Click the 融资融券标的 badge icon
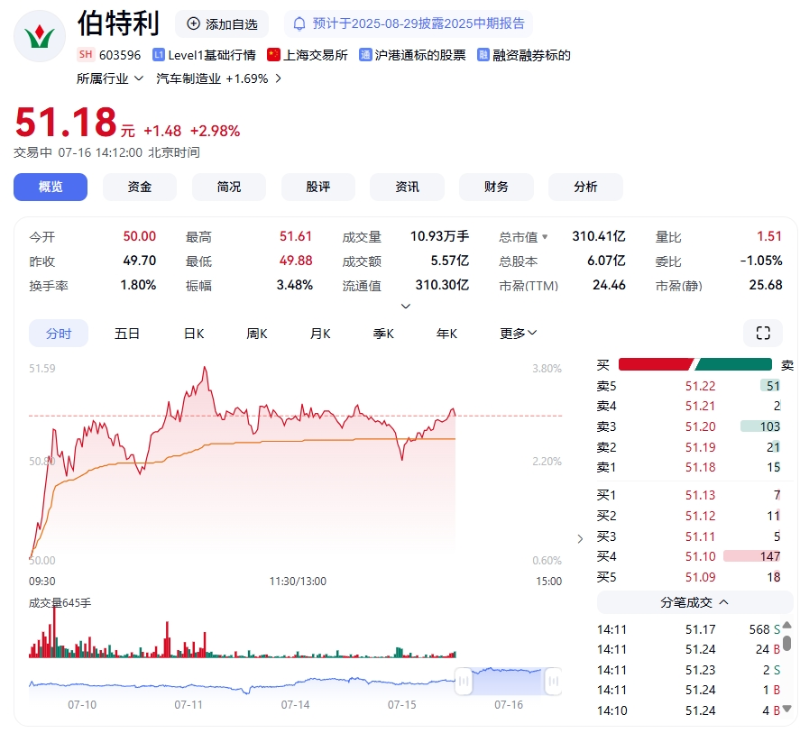Viewport: 800px width, 733px height. coord(484,55)
